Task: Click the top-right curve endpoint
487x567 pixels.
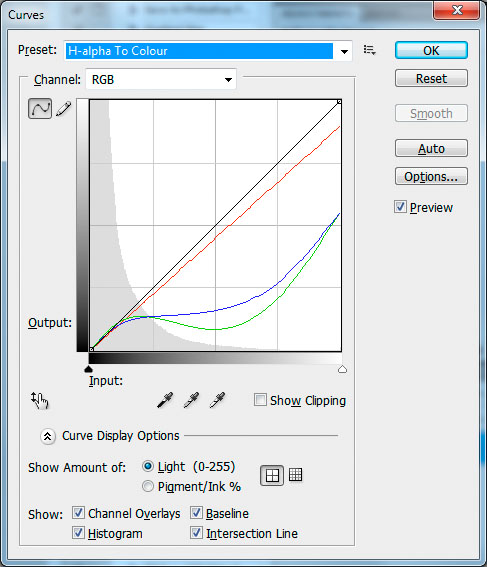Action: coord(339,102)
